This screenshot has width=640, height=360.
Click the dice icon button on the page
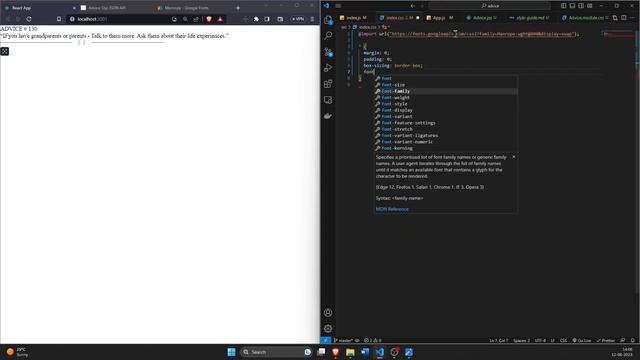[x=4, y=51]
